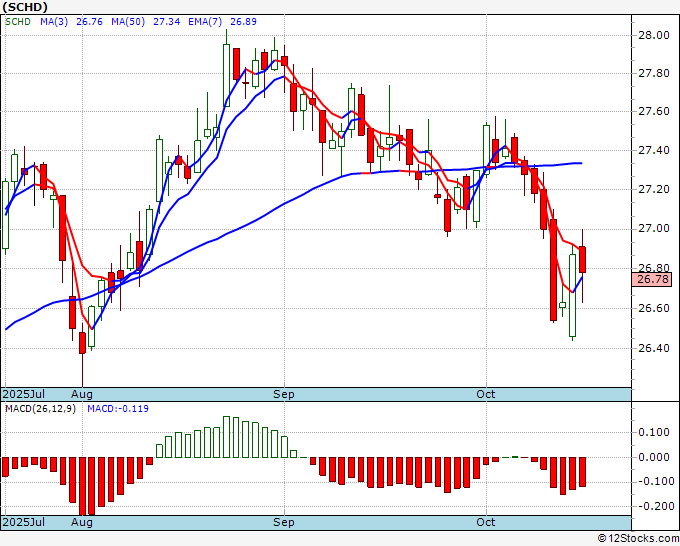Click the MA(50) legend label

click(128, 22)
